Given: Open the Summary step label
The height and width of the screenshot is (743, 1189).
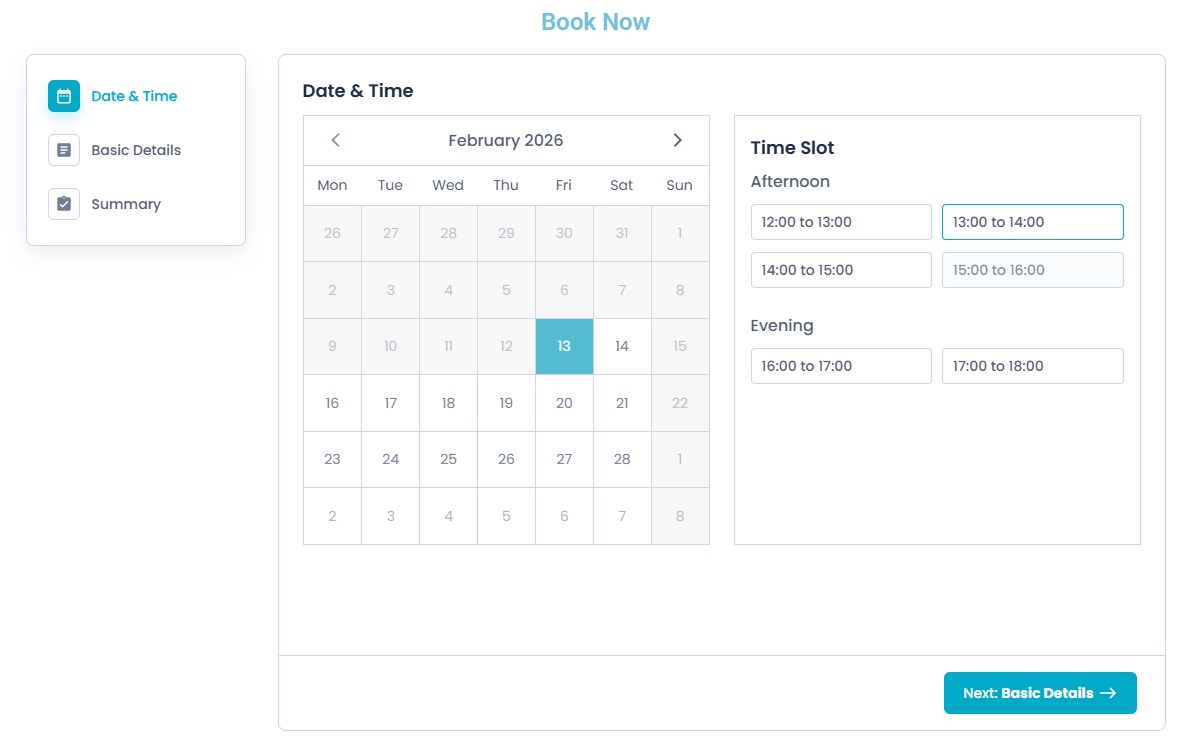Looking at the screenshot, I should [126, 204].
